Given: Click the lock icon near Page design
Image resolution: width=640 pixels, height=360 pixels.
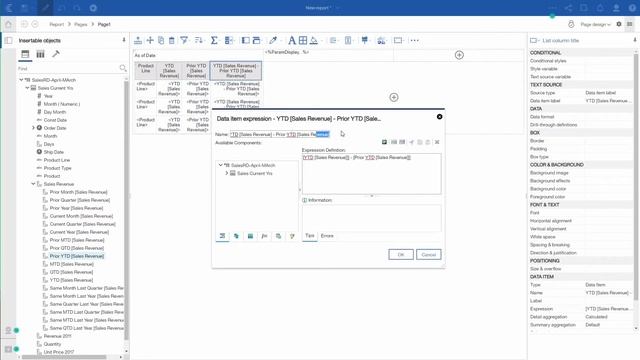Looking at the screenshot, I should pyautogui.click(x=571, y=24).
